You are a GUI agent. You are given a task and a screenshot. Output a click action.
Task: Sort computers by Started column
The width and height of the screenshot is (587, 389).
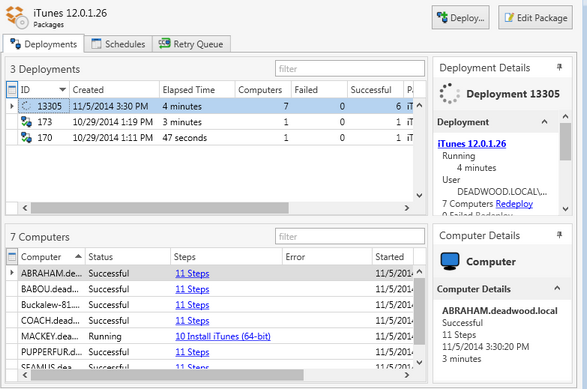pyautogui.click(x=393, y=257)
